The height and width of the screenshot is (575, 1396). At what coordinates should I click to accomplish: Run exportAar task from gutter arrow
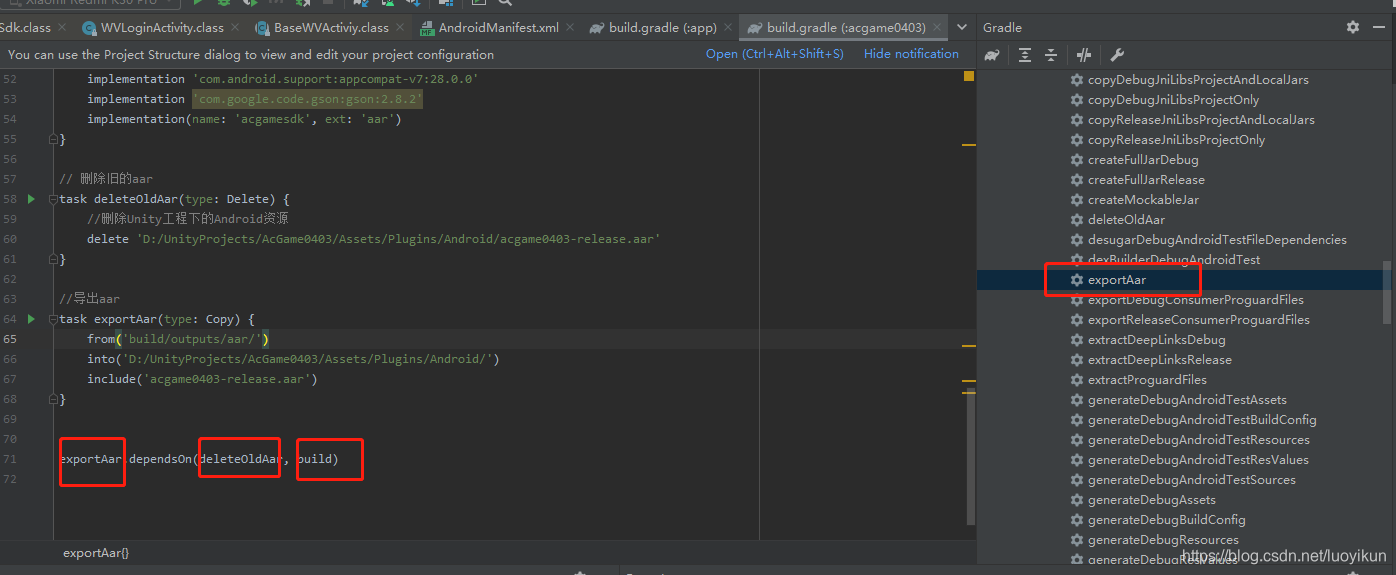coord(31,319)
